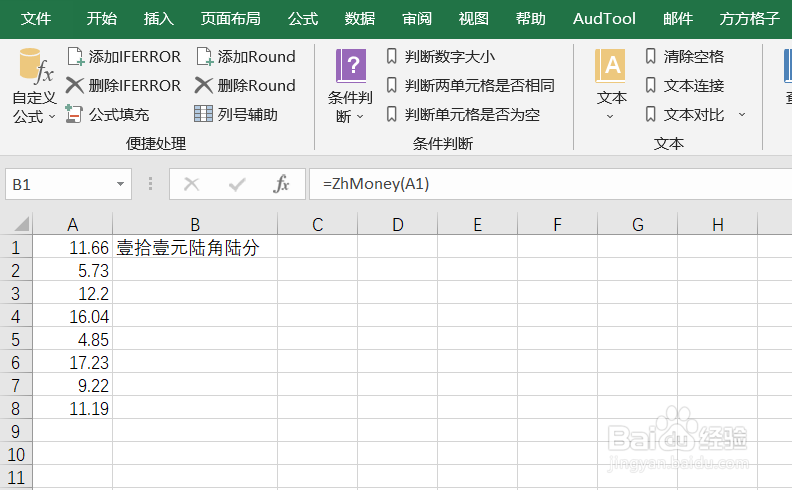The image size is (792, 490).
Task: Expand the text group more options chevron
Action: (742, 115)
